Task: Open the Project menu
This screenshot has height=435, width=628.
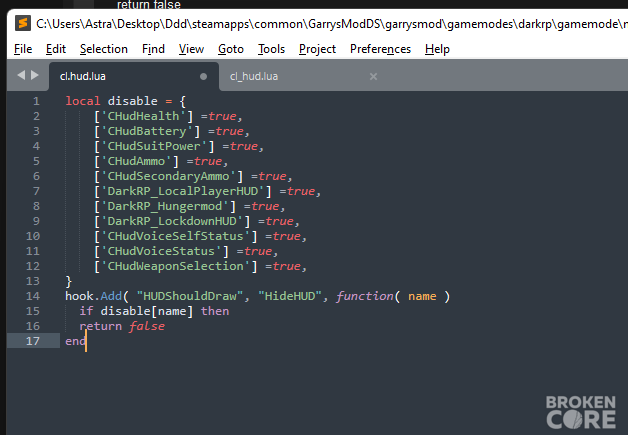Action: (x=317, y=49)
